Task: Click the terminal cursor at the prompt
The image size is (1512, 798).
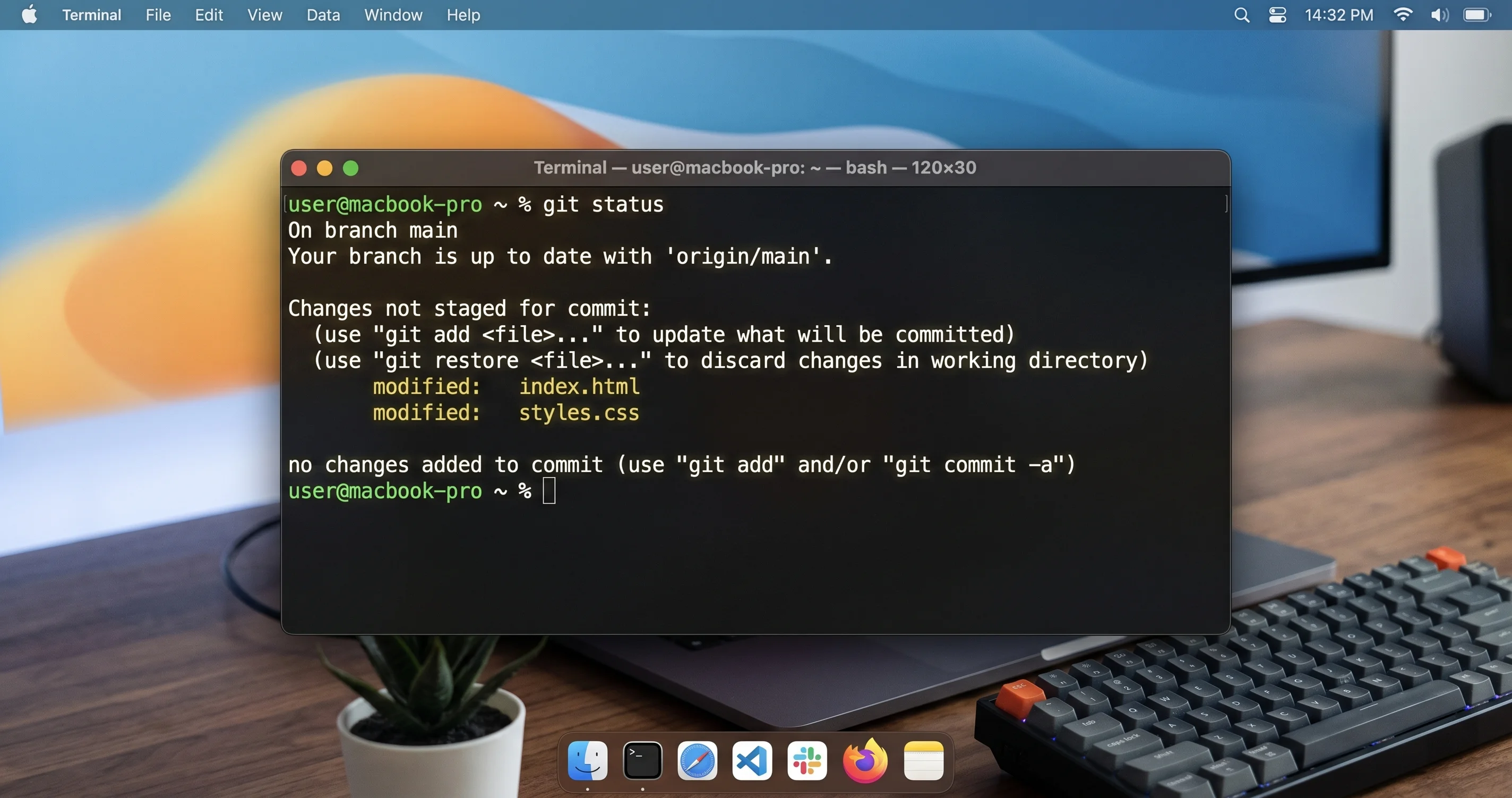Action: point(549,491)
